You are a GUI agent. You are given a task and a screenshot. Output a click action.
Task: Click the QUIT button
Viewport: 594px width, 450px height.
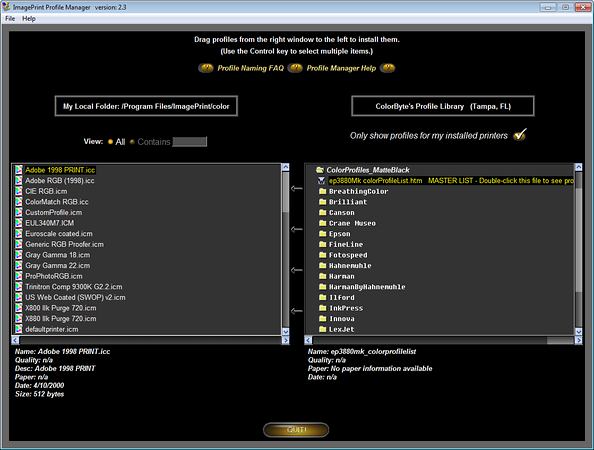[x=296, y=430]
